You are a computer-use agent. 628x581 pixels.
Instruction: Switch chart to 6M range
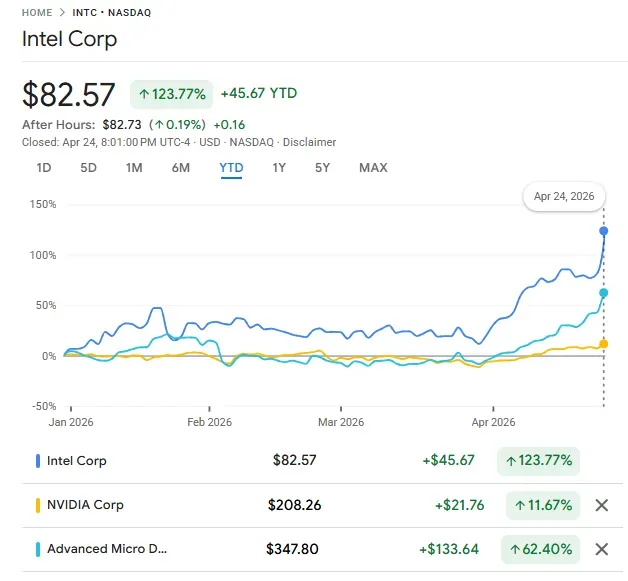pos(181,168)
